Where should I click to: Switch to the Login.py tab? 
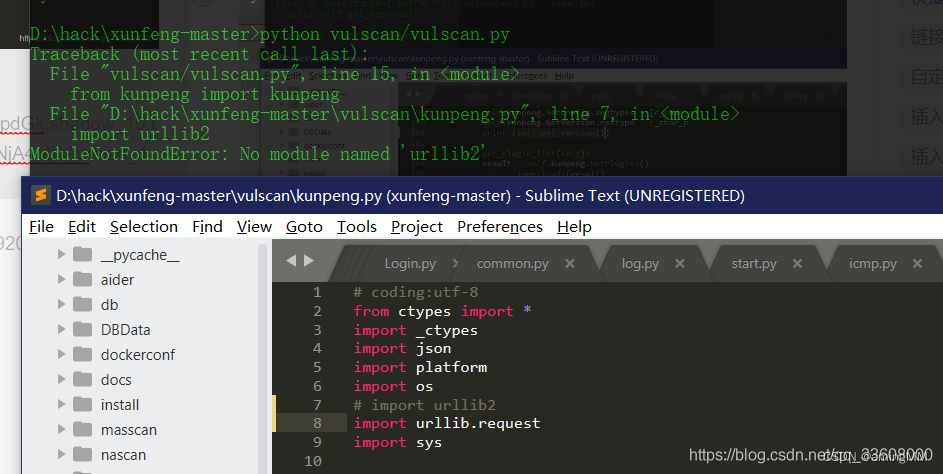tap(410, 263)
